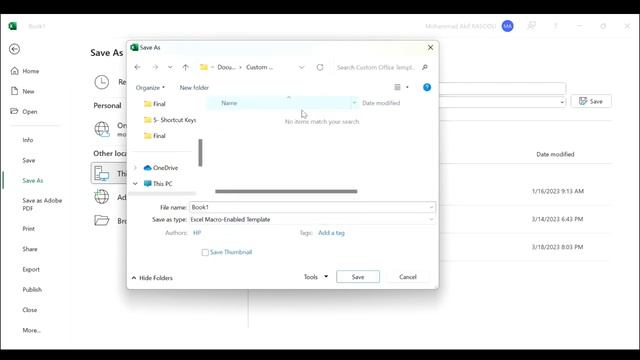Click the Search Custom Office Templates field
Screen dimensions: 640x360
tap(376, 67)
